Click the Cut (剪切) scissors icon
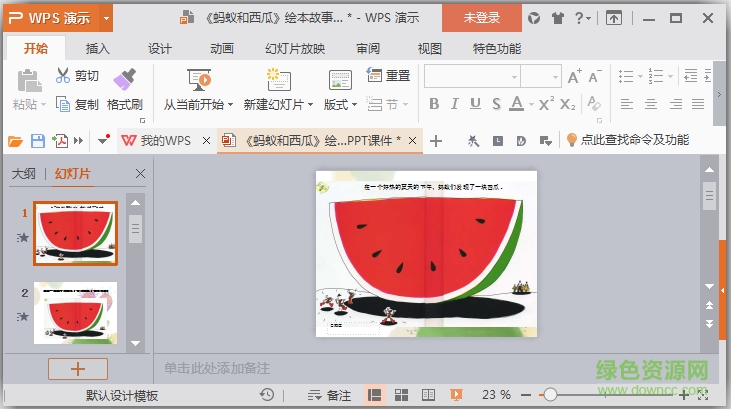 tap(62, 75)
